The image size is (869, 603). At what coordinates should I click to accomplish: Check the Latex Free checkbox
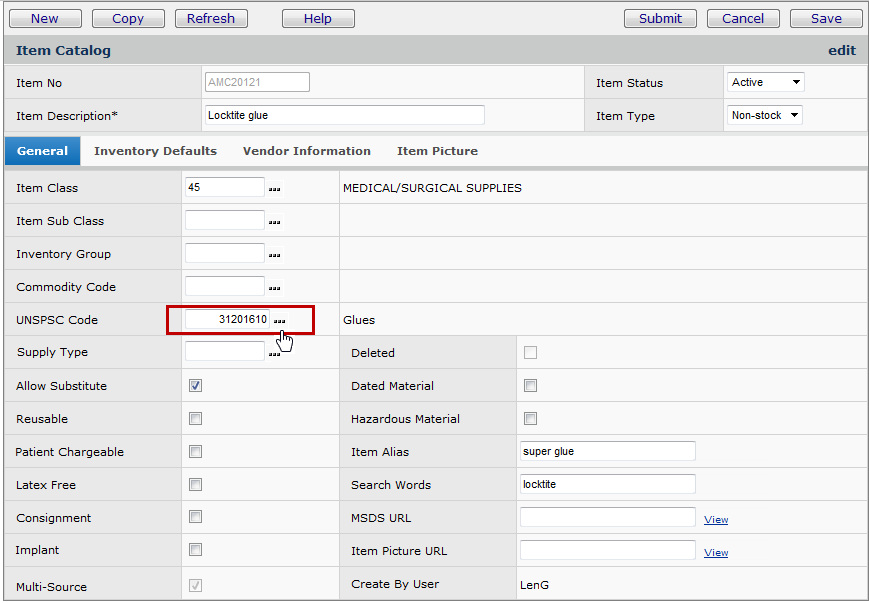click(x=196, y=485)
